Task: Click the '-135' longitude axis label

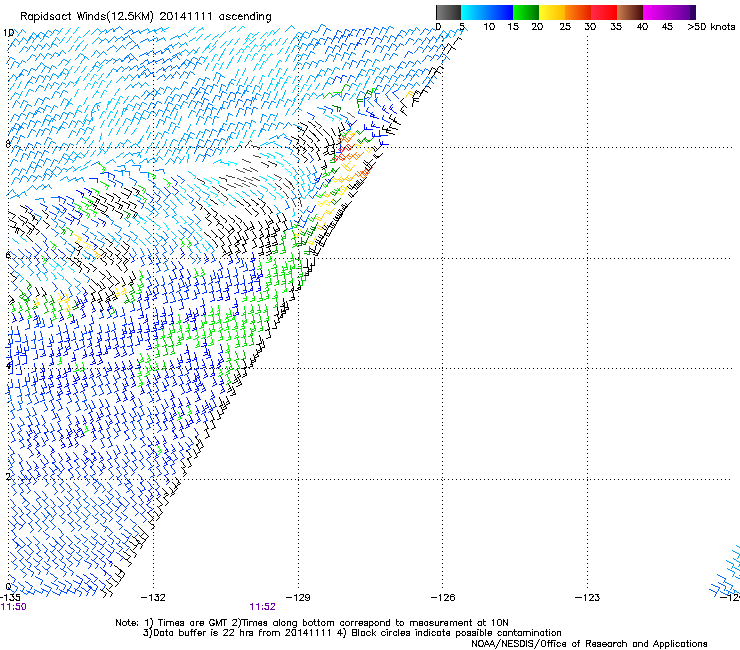Action: point(10,598)
